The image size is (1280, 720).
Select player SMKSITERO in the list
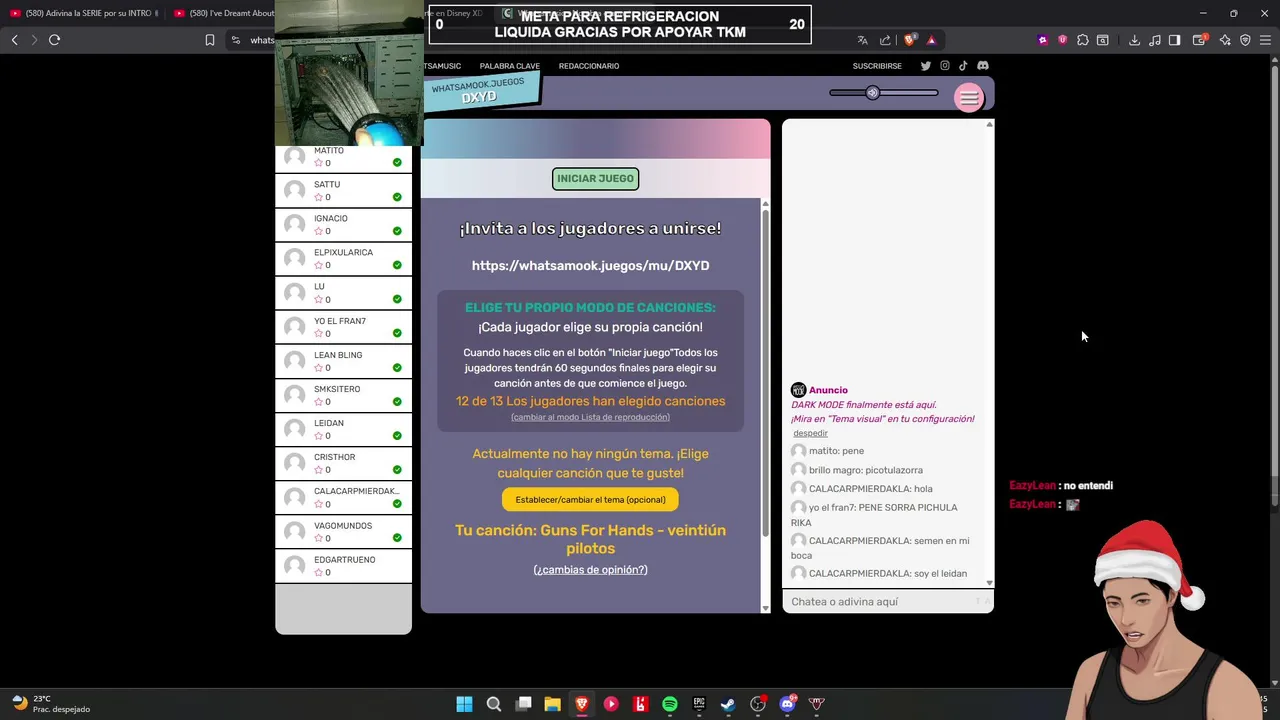[x=343, y=395]
